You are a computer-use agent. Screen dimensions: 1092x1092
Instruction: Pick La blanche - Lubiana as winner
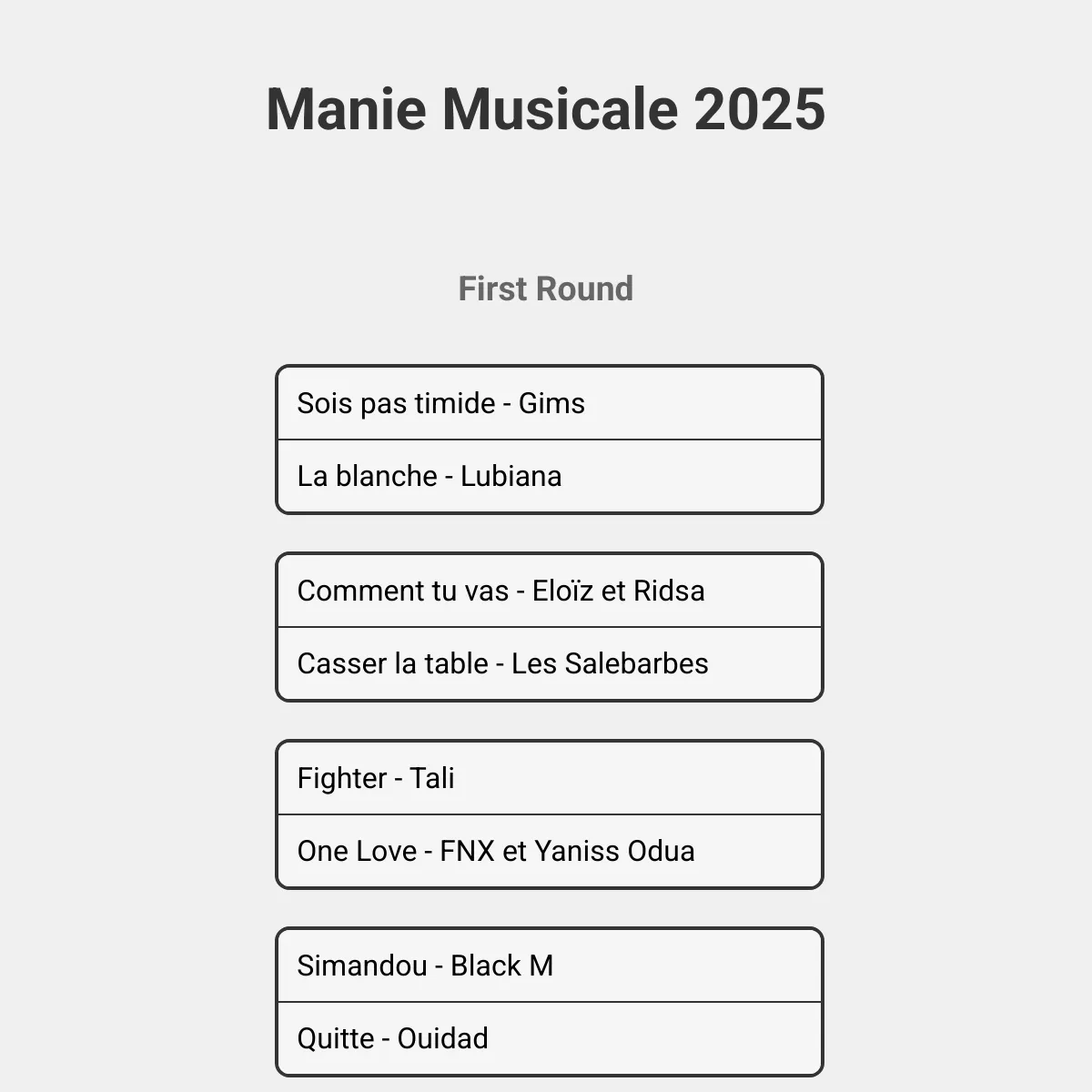pos(550,476)
